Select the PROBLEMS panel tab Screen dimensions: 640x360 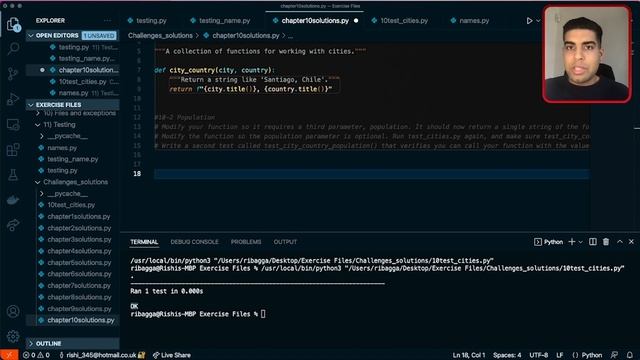coord(246,242)
